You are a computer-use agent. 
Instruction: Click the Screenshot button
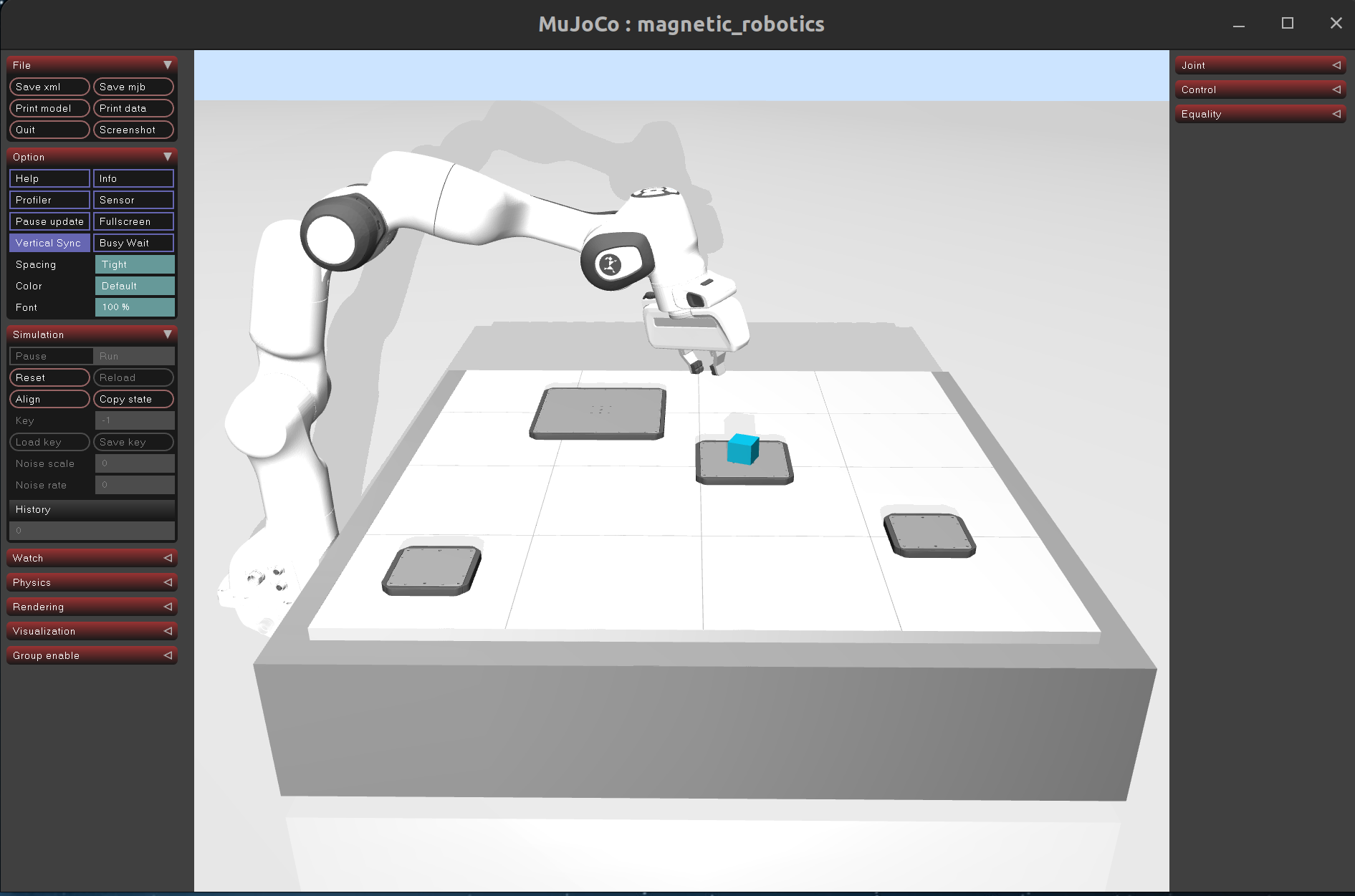(133, 130)
